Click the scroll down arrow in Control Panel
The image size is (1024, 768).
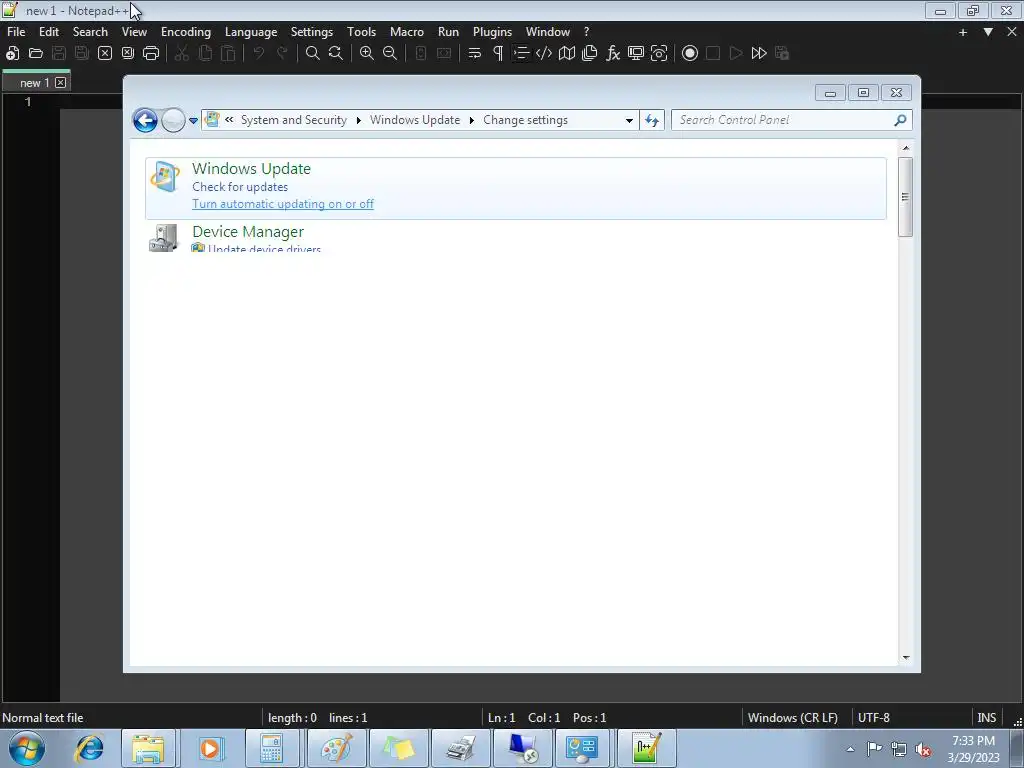coord(905,658)
